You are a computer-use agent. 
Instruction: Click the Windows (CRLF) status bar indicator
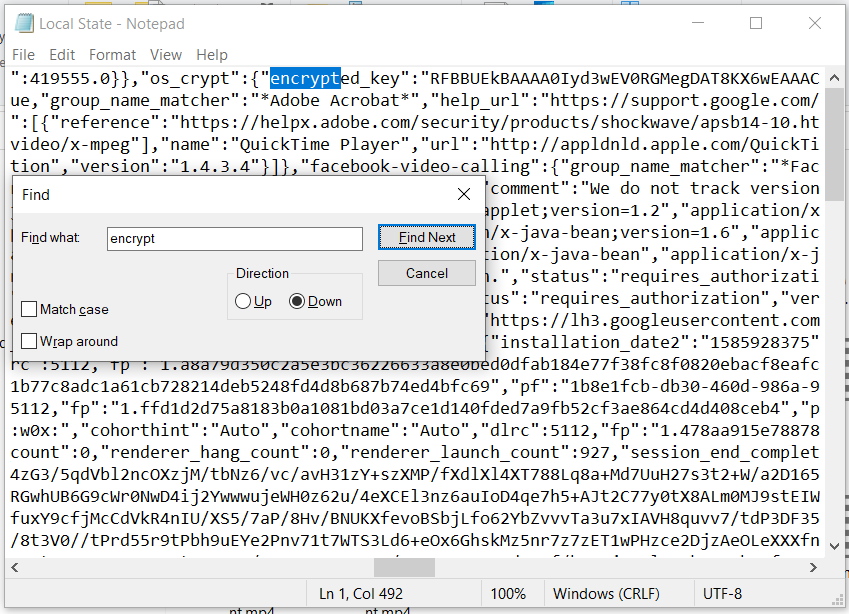(611, 593)
